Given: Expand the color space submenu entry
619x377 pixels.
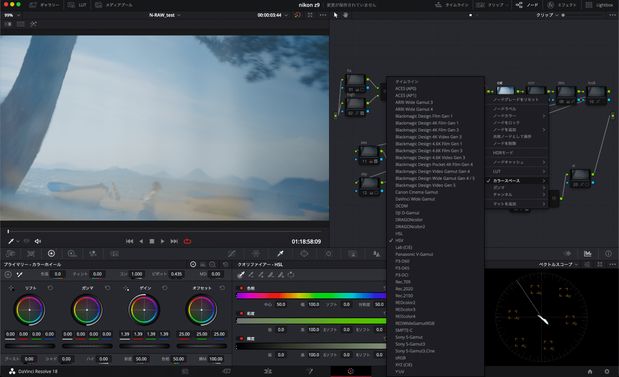Looking at the screenshot, I should (x=517, y=181).
